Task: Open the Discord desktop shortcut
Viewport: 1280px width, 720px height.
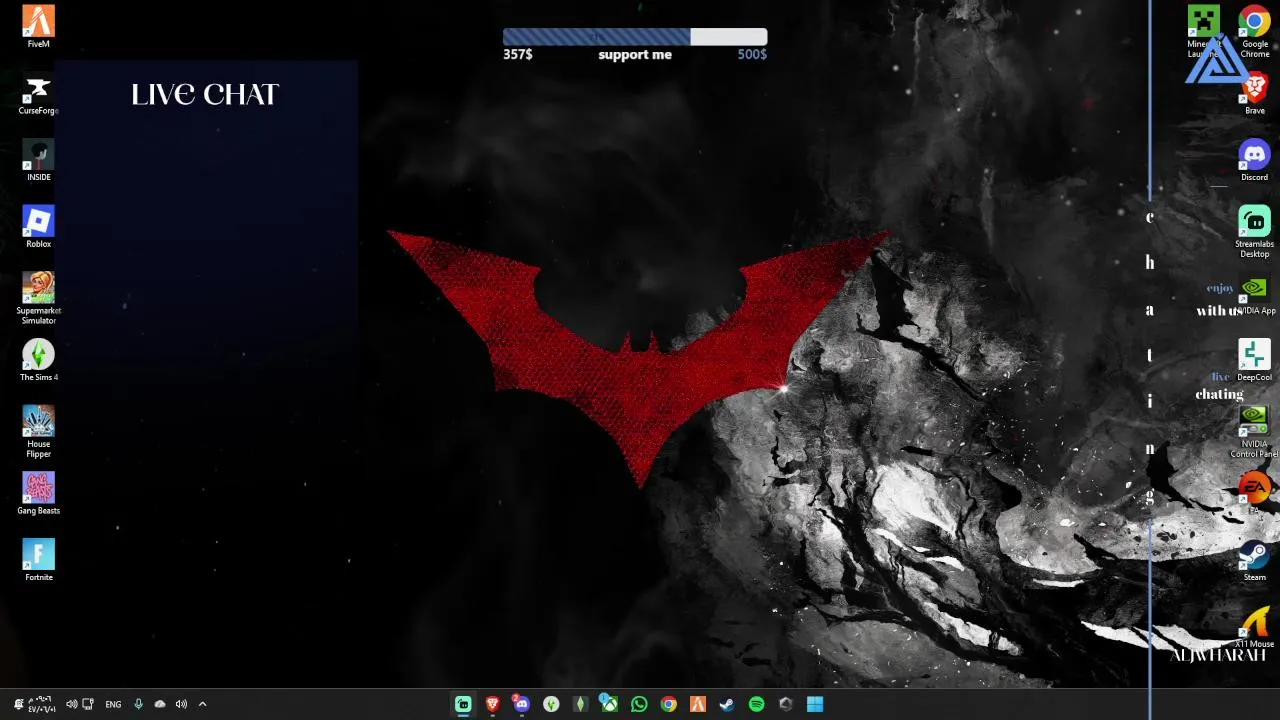Action: pos(1254,161)
